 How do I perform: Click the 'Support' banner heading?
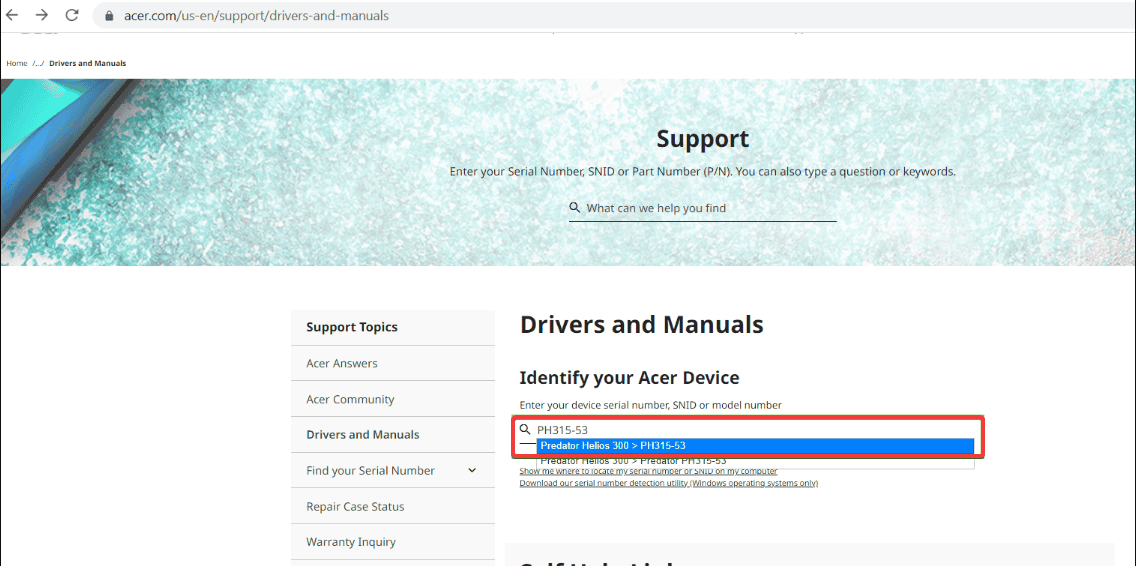(703, 138)
